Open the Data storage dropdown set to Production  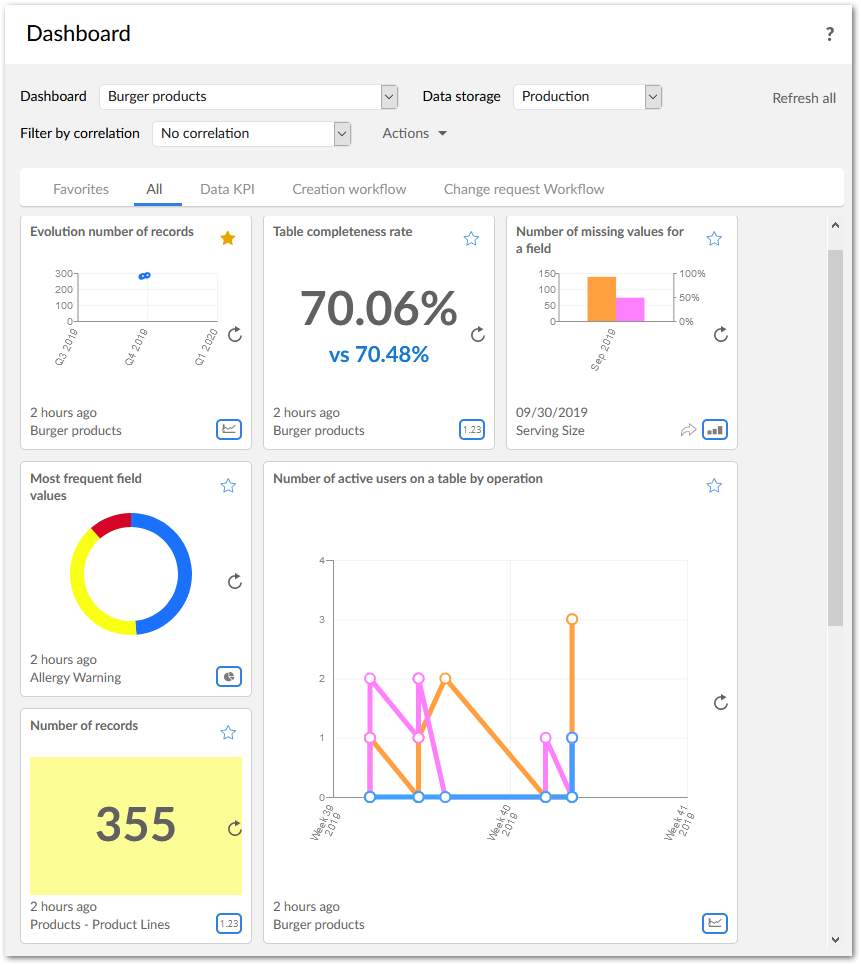click(x=651, y=97)
